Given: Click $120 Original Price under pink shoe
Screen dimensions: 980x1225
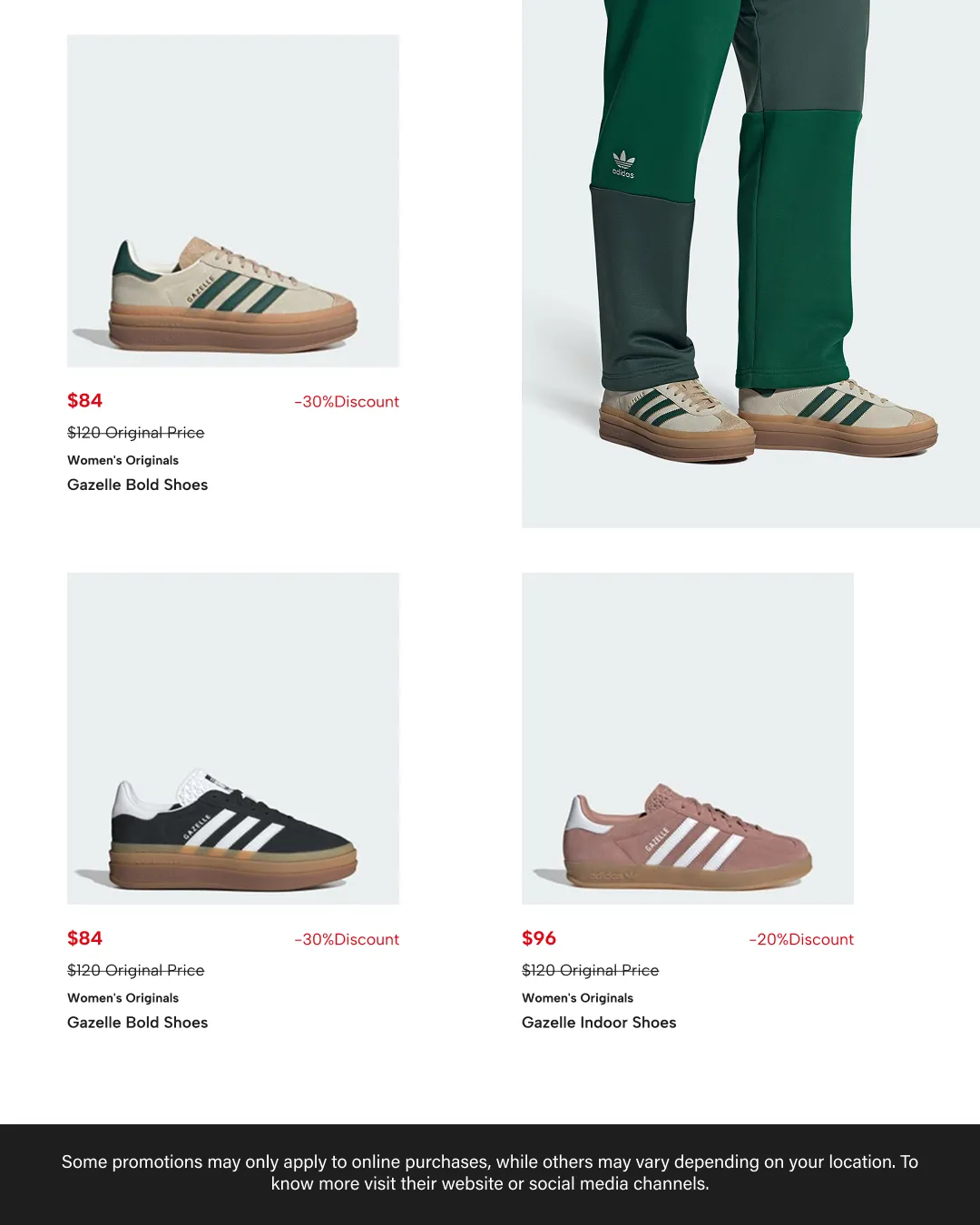Looking at the screenshot, I should click(x=591, y=970).
